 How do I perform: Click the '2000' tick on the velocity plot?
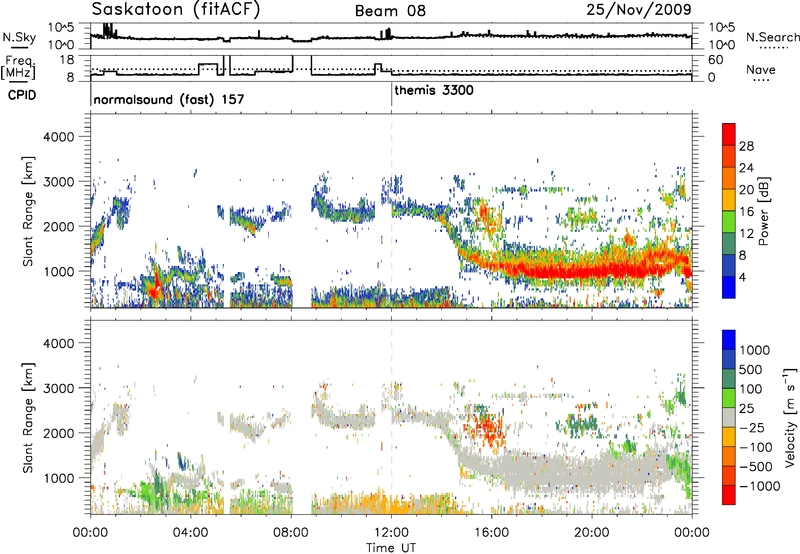(x=58, y=433)
